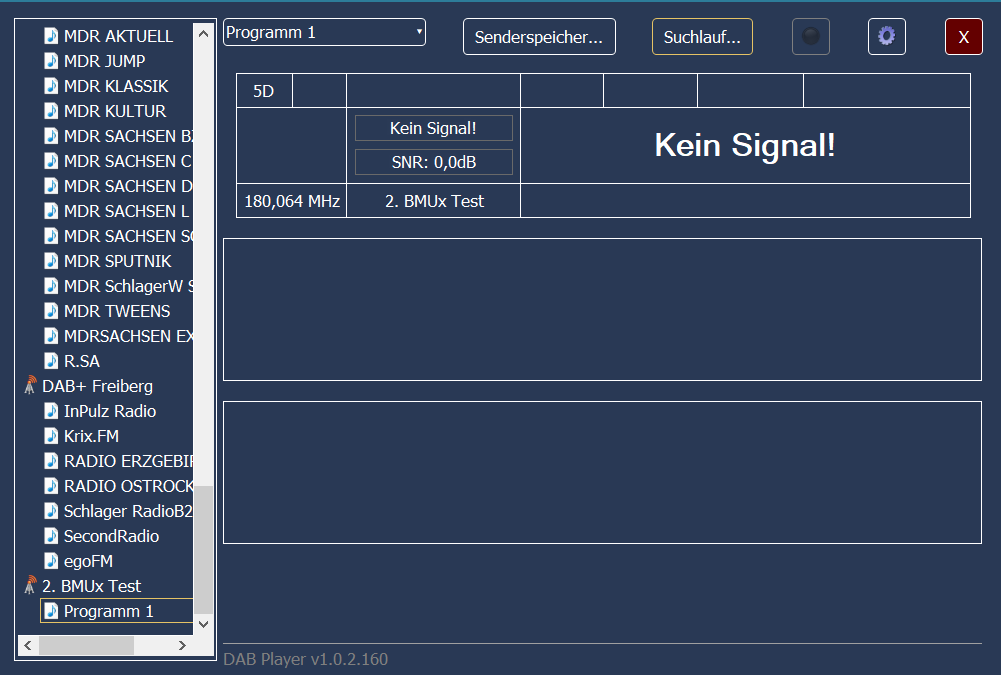Click the settings gear icon
Screen dimensions: 1001x675
coord(886,37)
